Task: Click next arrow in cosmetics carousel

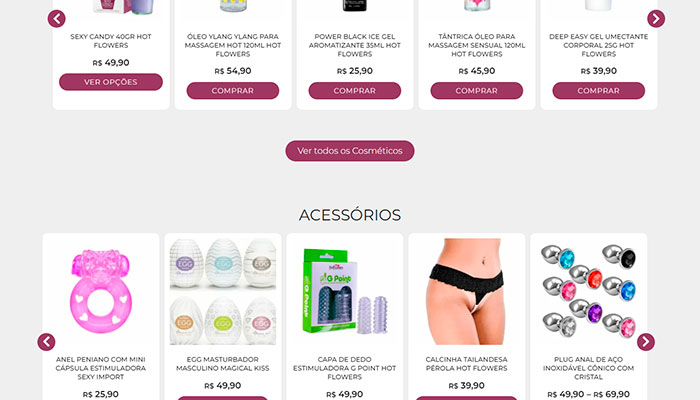Action: [656, 19]
